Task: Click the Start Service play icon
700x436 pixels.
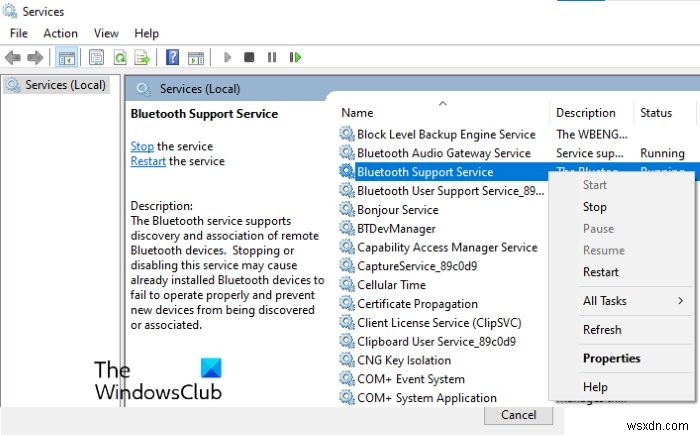Action: pyautogui.click(x=227, y=57)
